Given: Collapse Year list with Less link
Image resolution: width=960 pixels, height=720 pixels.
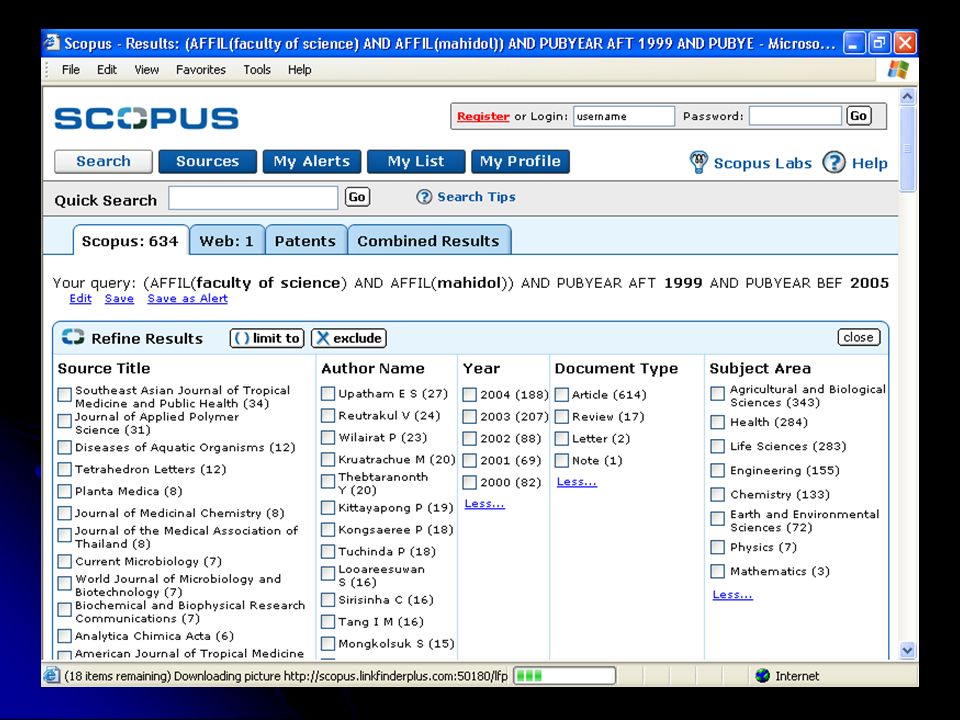Looking at the screenshot, I should point(484,503).
